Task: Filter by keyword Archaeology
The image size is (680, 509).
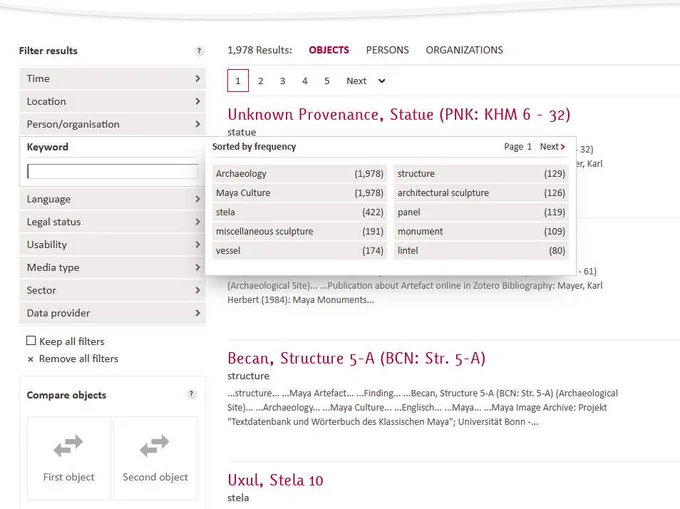Action: click(300, 173)
